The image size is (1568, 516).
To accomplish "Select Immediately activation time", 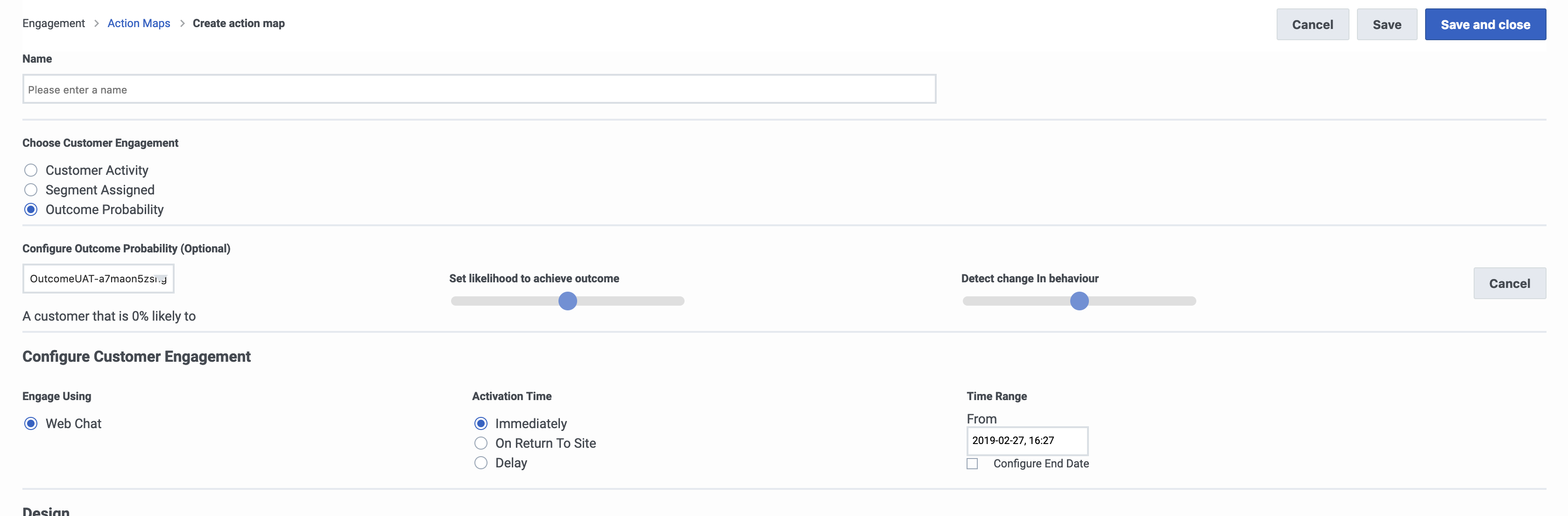I will pyautogui.click(x=481, y=423).
